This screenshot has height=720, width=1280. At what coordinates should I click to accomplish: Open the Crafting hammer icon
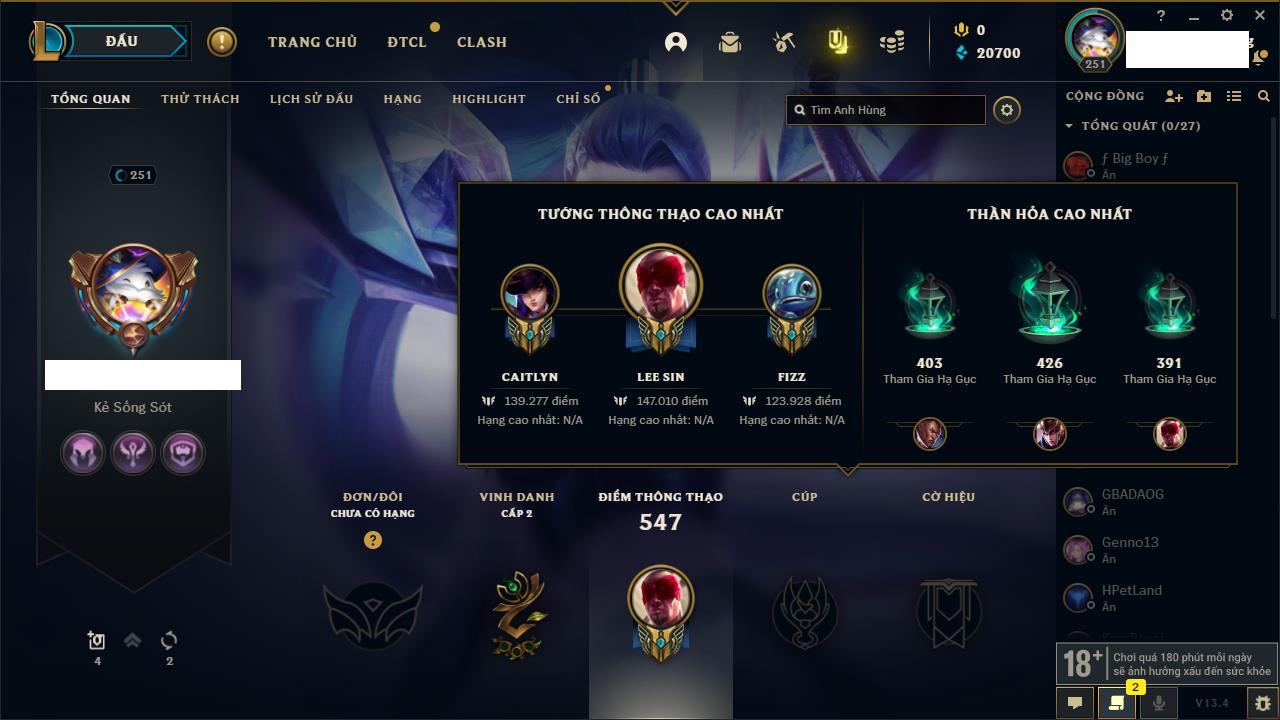coord(784,42)
